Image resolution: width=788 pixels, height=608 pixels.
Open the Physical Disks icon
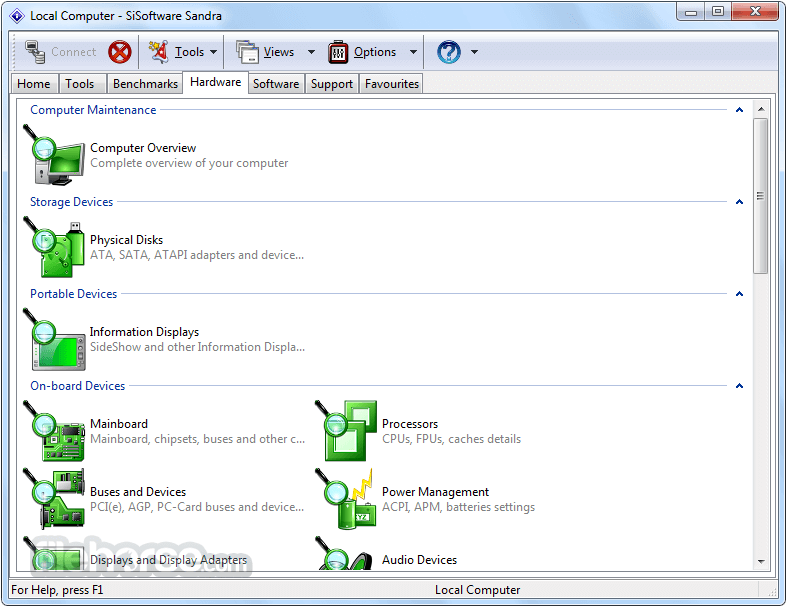[x=54, y=247]
